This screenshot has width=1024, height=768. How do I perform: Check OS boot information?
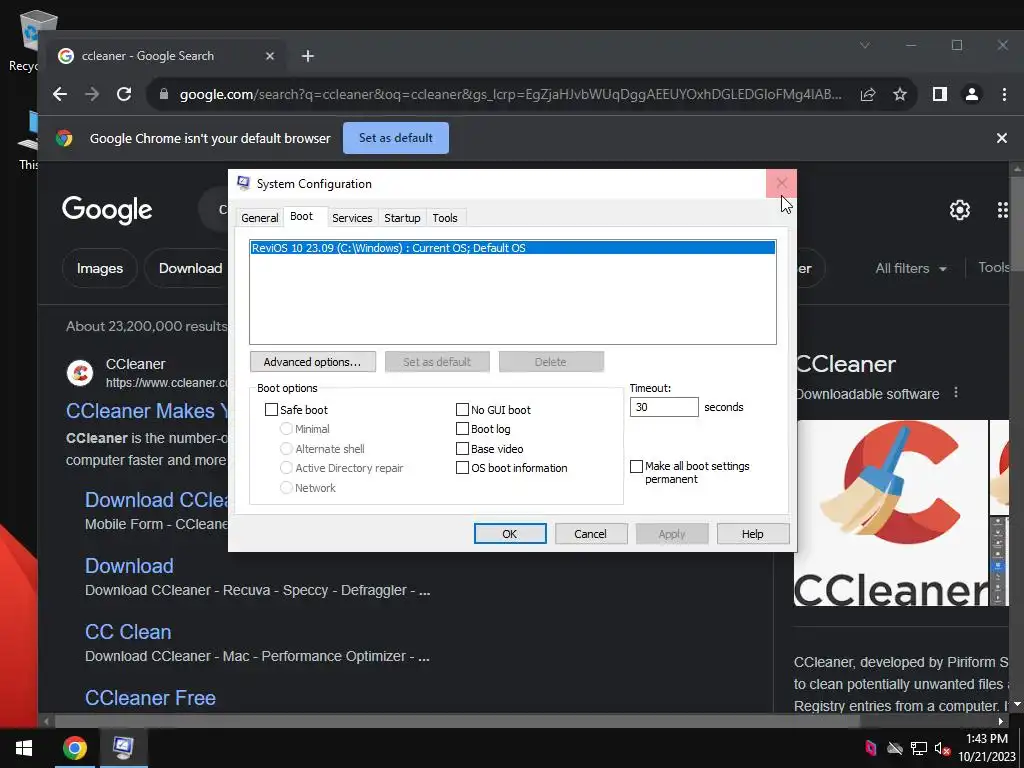pyautogui.click(x=462, y=468)
